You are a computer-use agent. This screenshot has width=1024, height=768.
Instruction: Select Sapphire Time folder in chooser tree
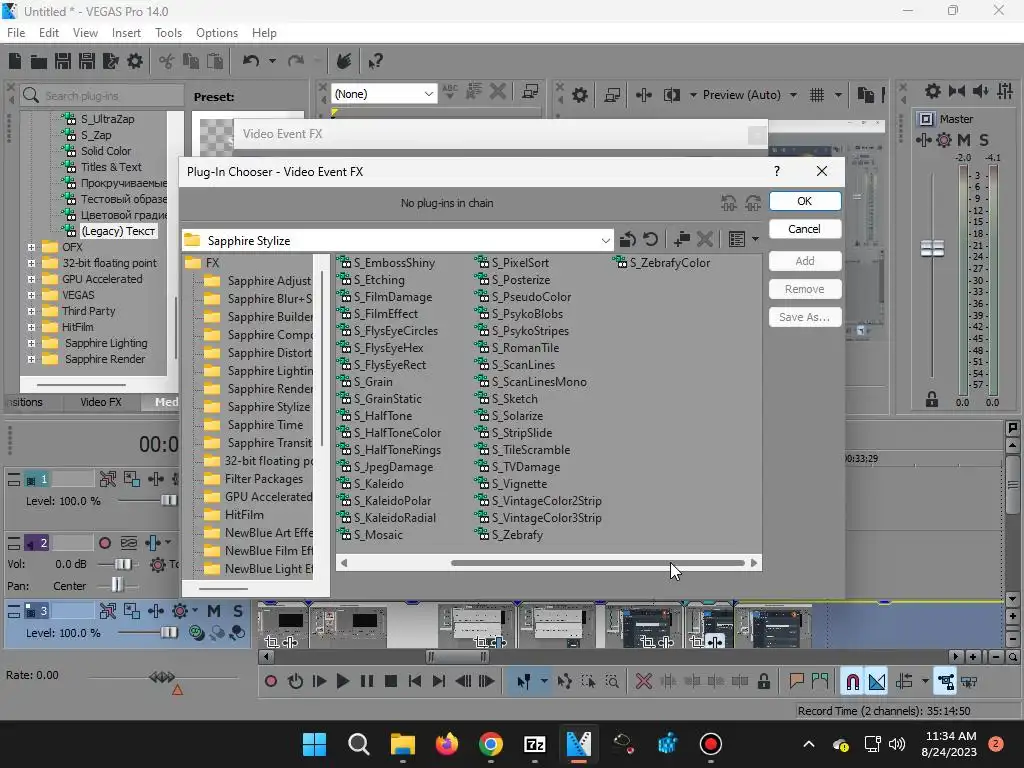click(x=264, y=425)
